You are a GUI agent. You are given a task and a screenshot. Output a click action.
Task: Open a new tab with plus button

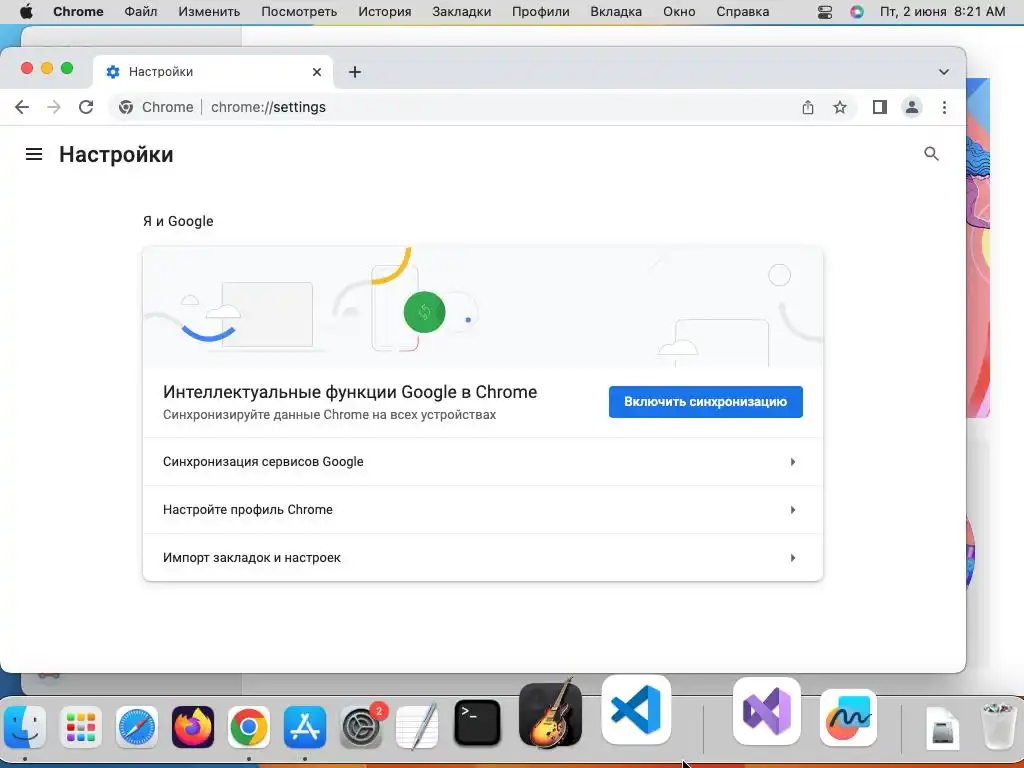point(355,72)
